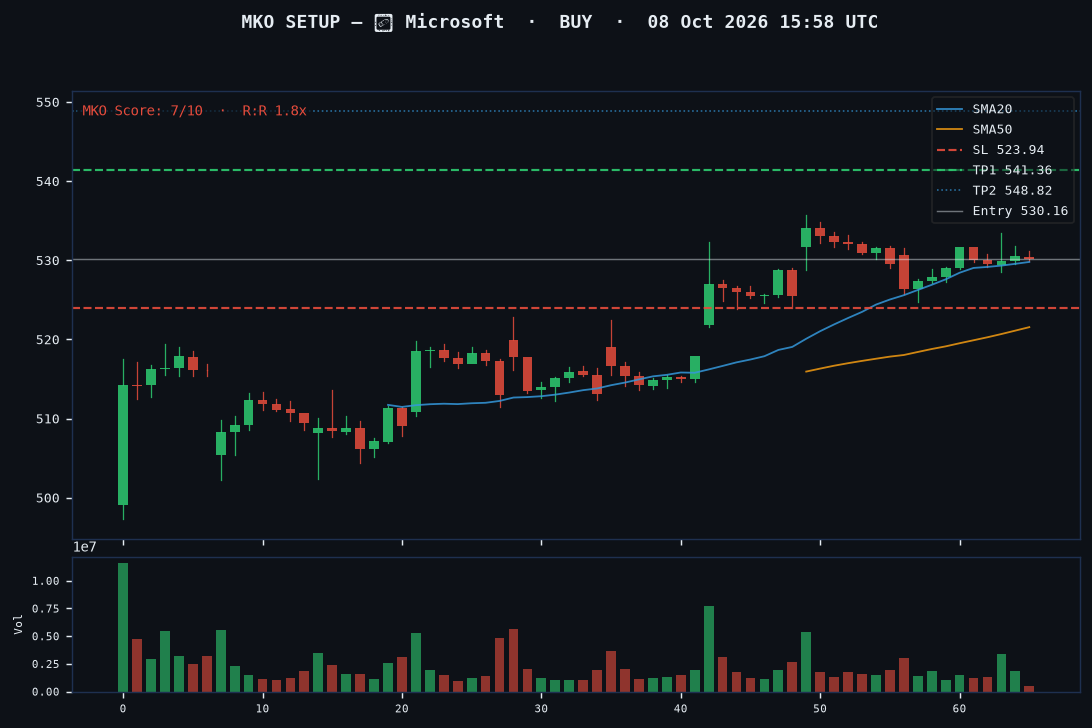
Task: Click the MKO Score 7/10 annotation
Action: [x=142, y=111]
